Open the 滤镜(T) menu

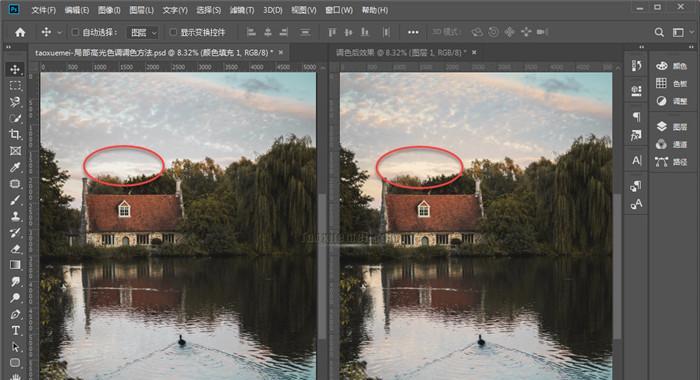[x=242, y=10]
